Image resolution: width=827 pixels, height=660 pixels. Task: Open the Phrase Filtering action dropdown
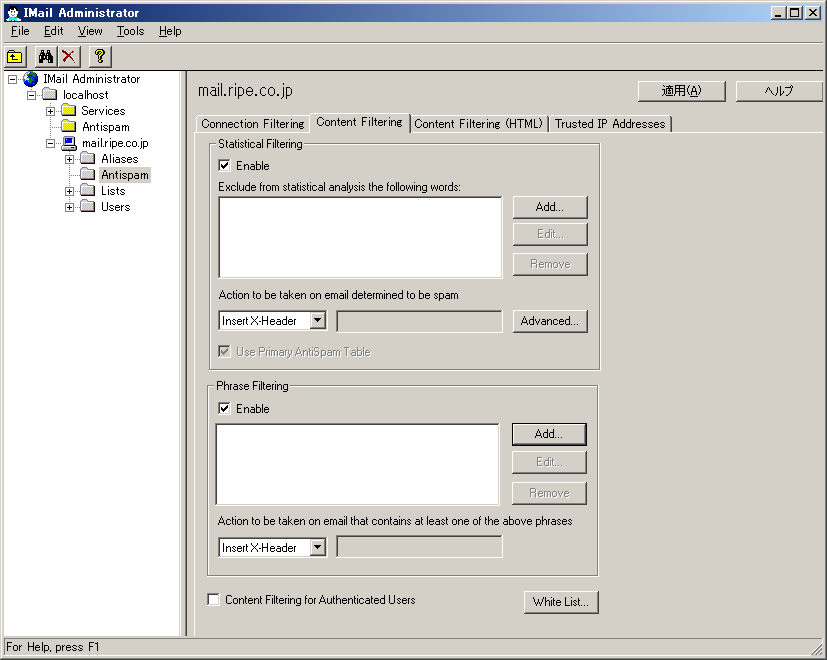point(317,548)
